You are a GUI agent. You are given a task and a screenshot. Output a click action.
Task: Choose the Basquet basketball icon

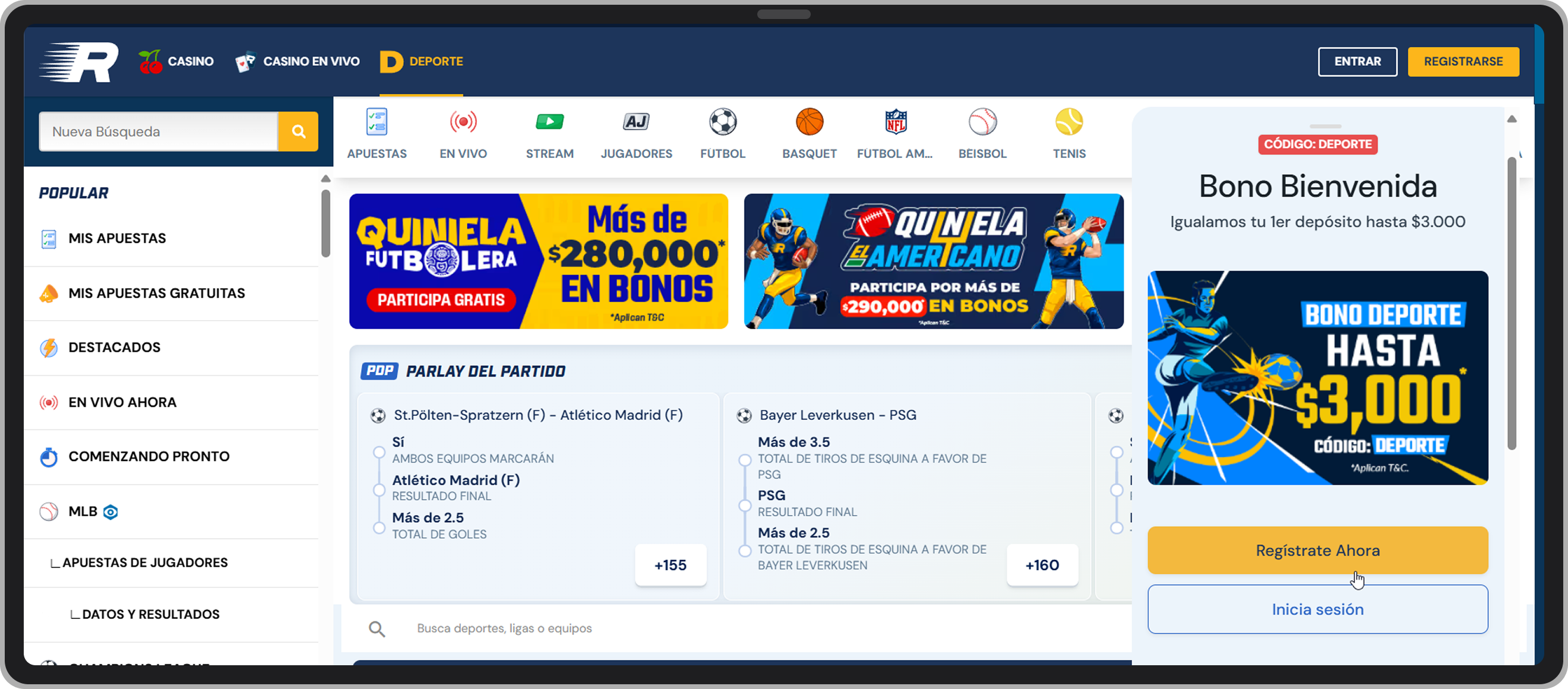[809, 122]
